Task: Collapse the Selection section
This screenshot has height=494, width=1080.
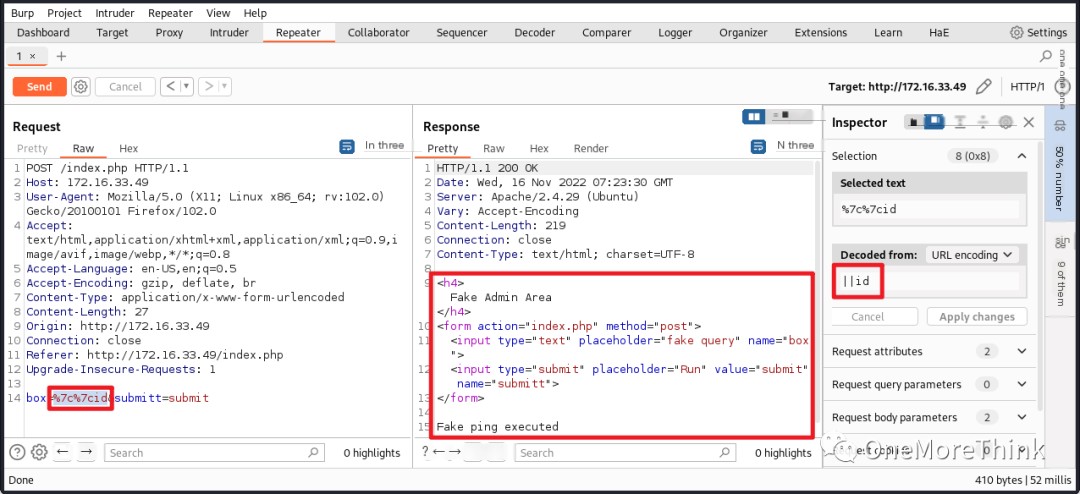Action: [x=1022, y=156]
